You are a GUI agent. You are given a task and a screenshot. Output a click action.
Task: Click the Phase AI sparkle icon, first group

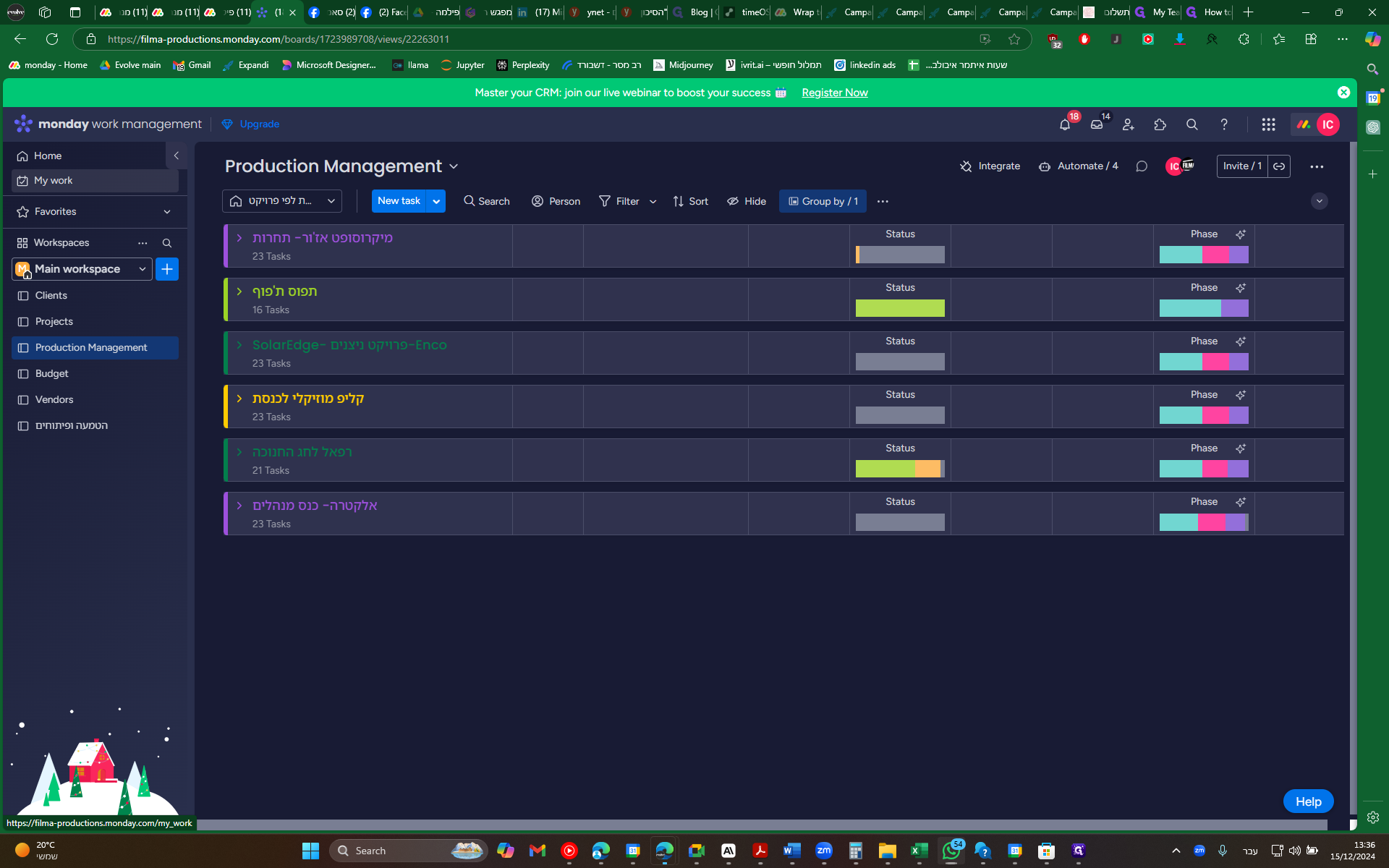pos(1241,234)
